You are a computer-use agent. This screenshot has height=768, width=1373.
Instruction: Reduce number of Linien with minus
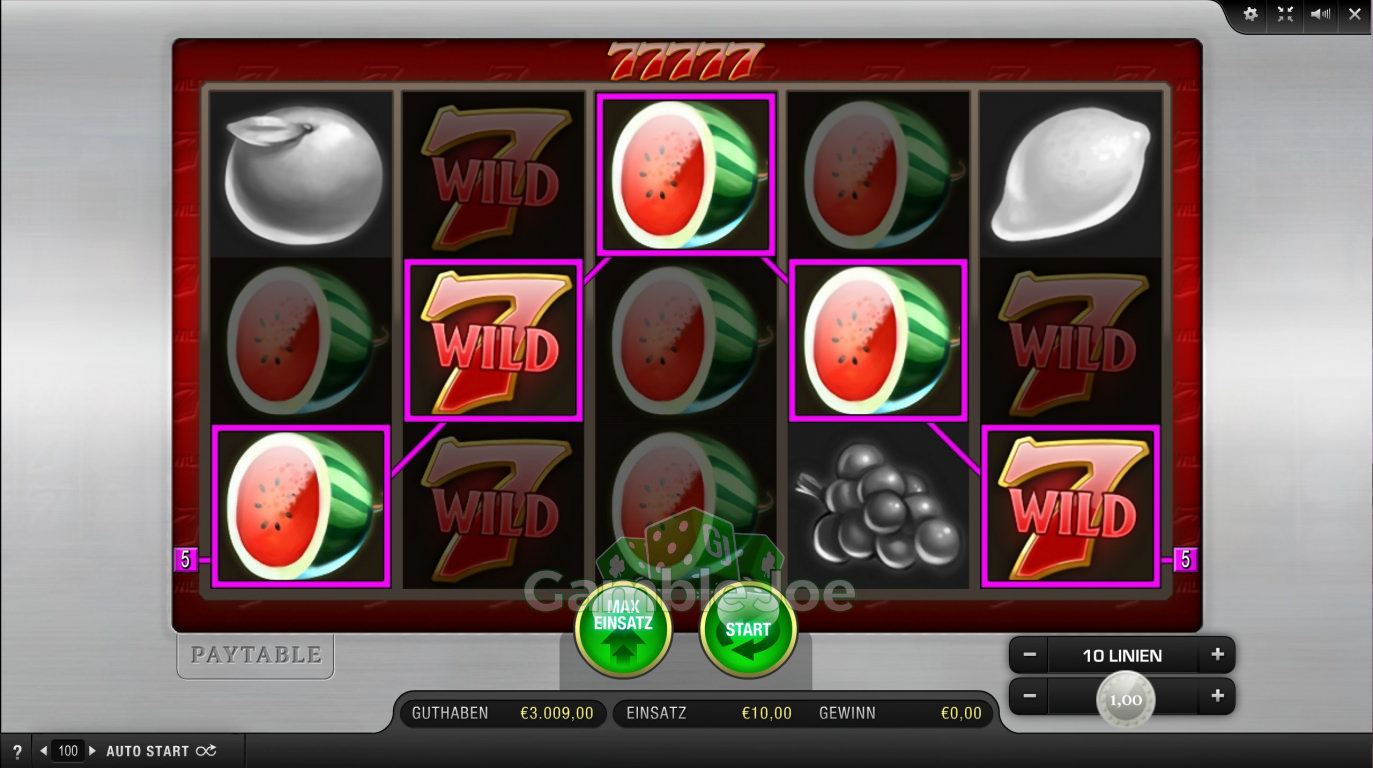coord(1029,656)
